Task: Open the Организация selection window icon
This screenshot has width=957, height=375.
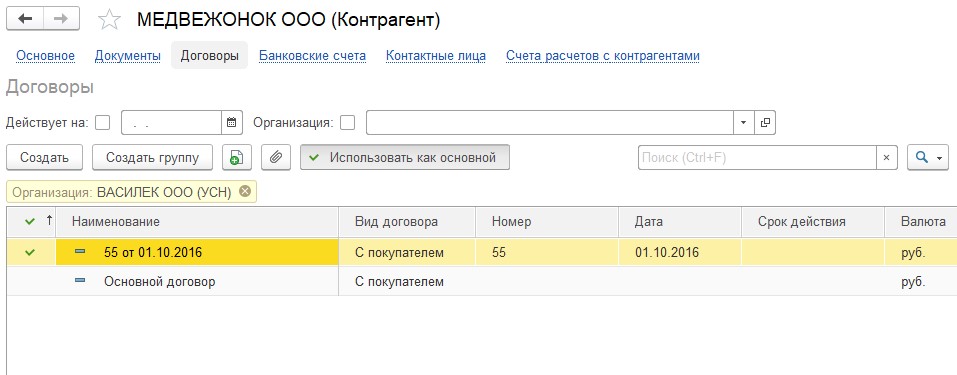Action: 765,122
